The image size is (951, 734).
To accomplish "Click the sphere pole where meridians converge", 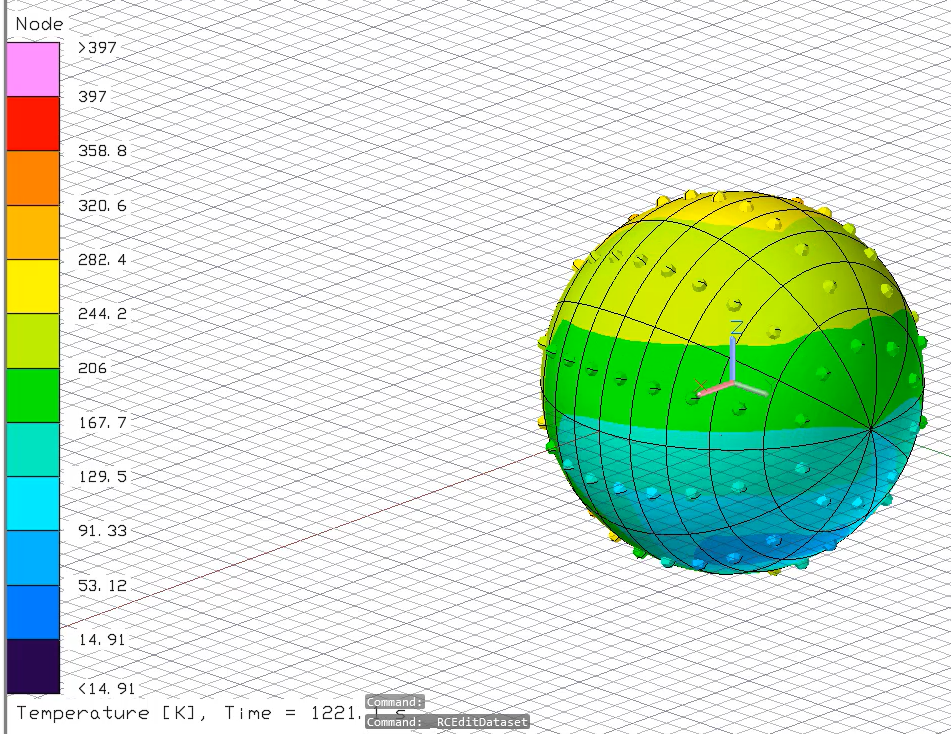I will [x=871, y=429].
